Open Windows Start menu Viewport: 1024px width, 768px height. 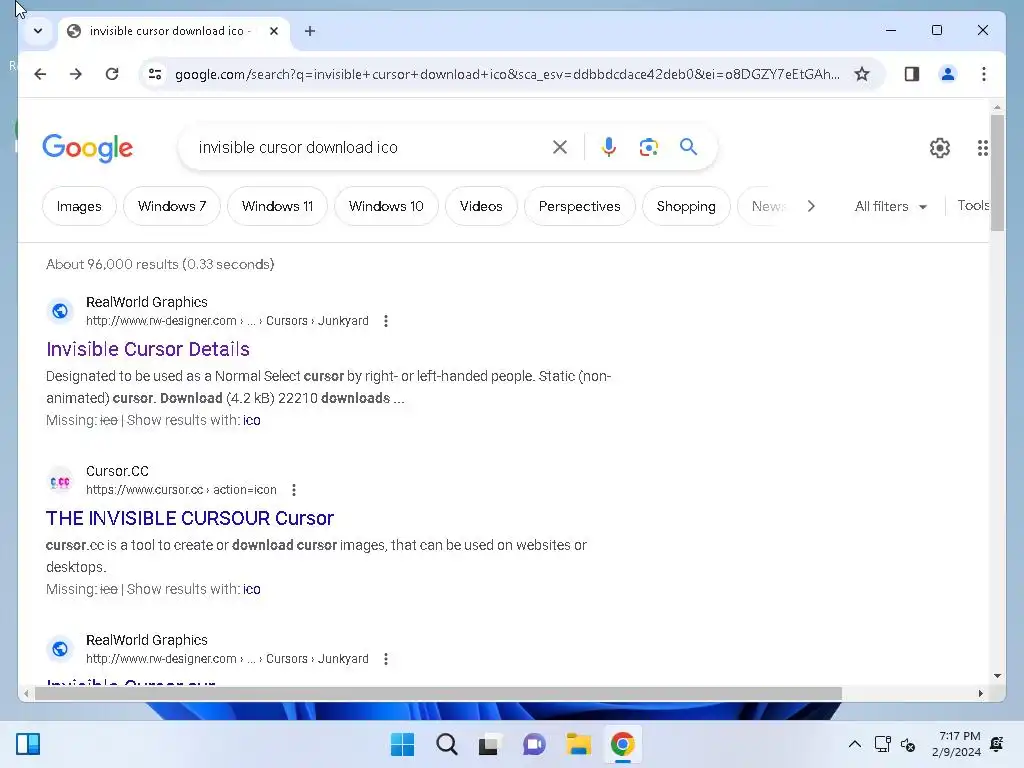pos(402,744)
